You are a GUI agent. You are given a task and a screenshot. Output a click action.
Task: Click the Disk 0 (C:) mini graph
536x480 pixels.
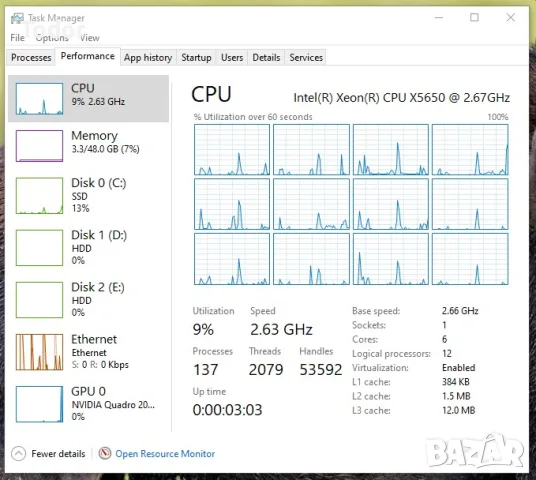point(39,196)
